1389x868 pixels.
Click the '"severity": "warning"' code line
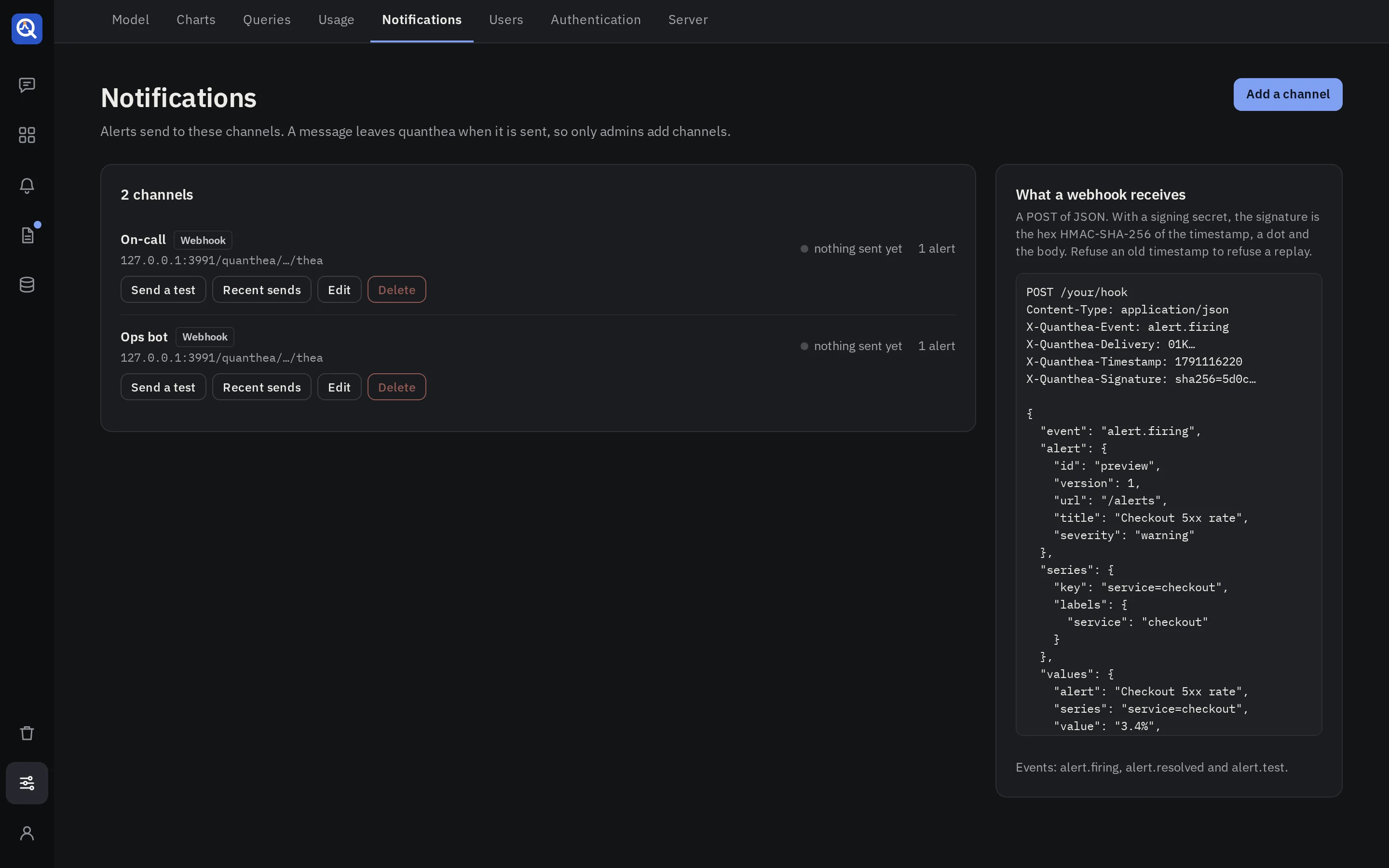tap(1124, 536)
